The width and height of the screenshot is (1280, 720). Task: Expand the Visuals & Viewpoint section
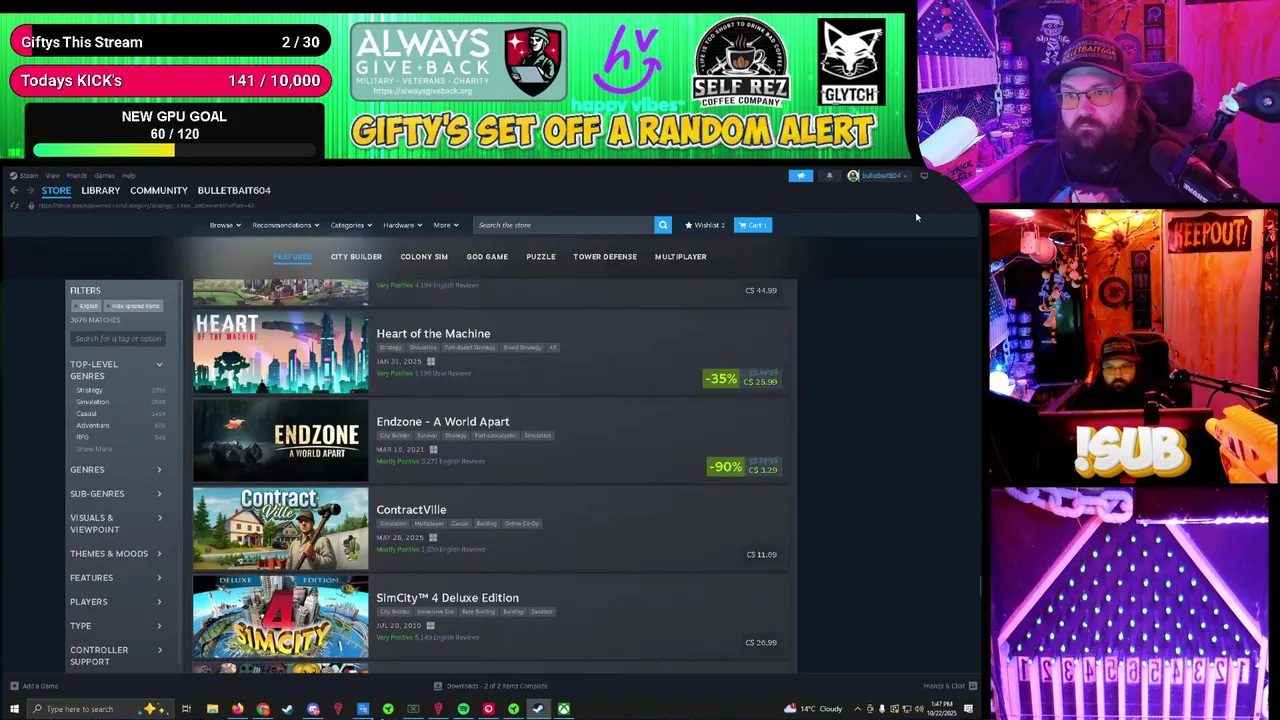click(116, 524)
